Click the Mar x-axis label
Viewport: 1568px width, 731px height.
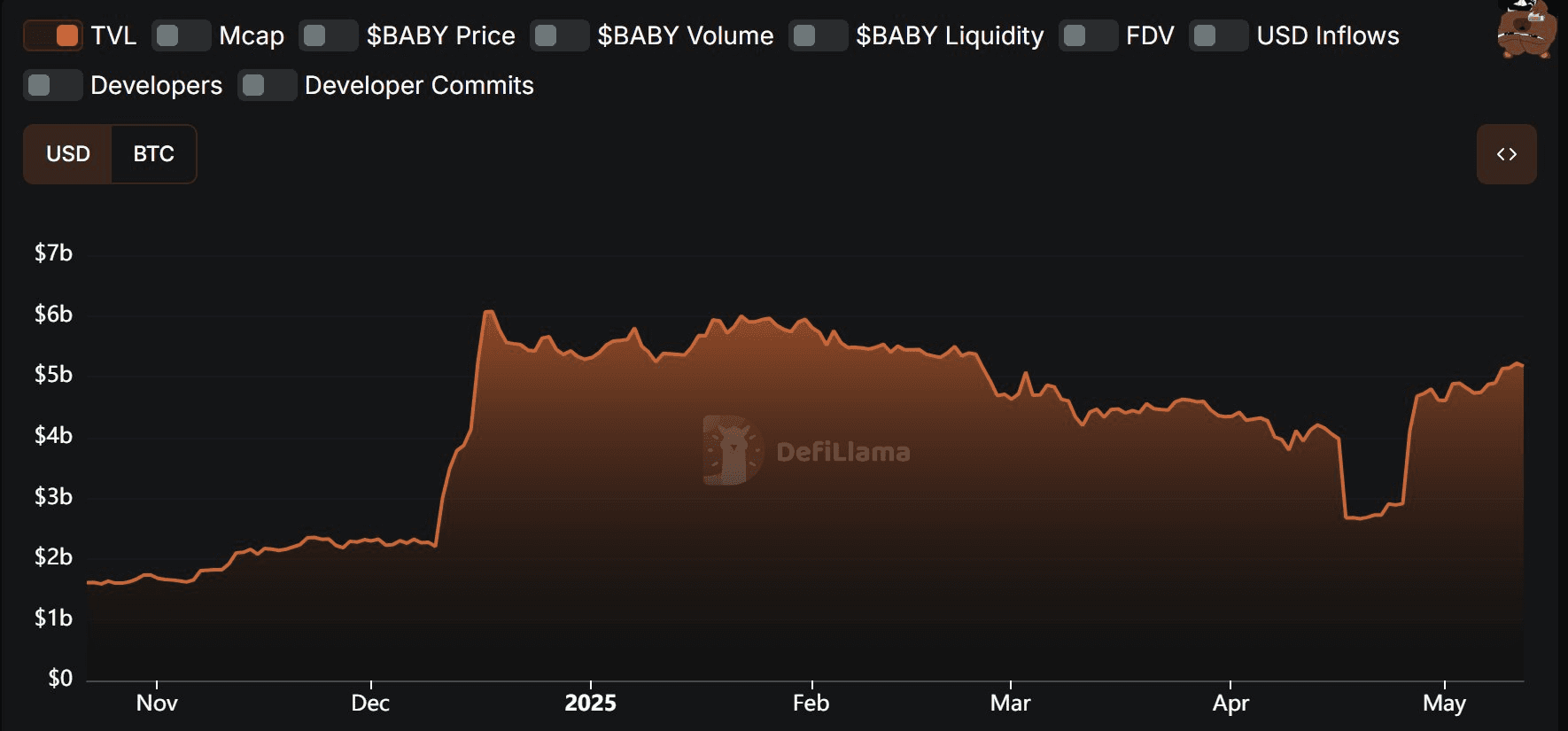point(1011,704)
